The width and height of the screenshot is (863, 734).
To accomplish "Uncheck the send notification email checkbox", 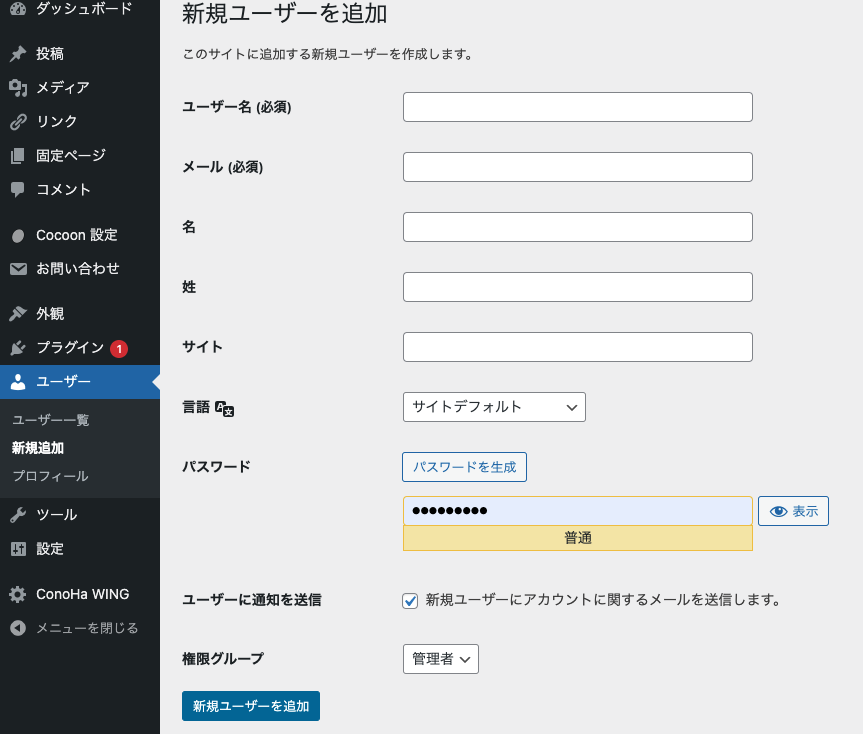I will pos(410,601).
